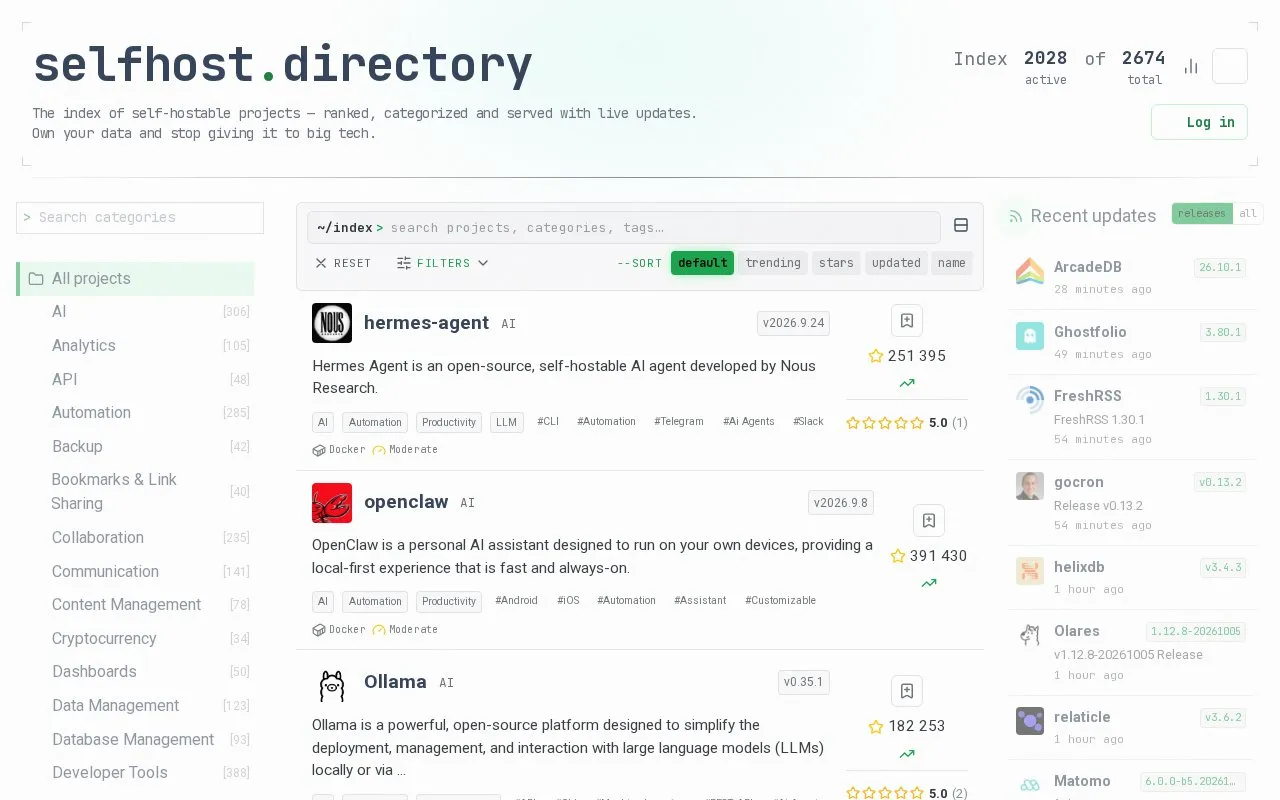Sort projects by default
1280x800 pixels.
coord(702,263)
